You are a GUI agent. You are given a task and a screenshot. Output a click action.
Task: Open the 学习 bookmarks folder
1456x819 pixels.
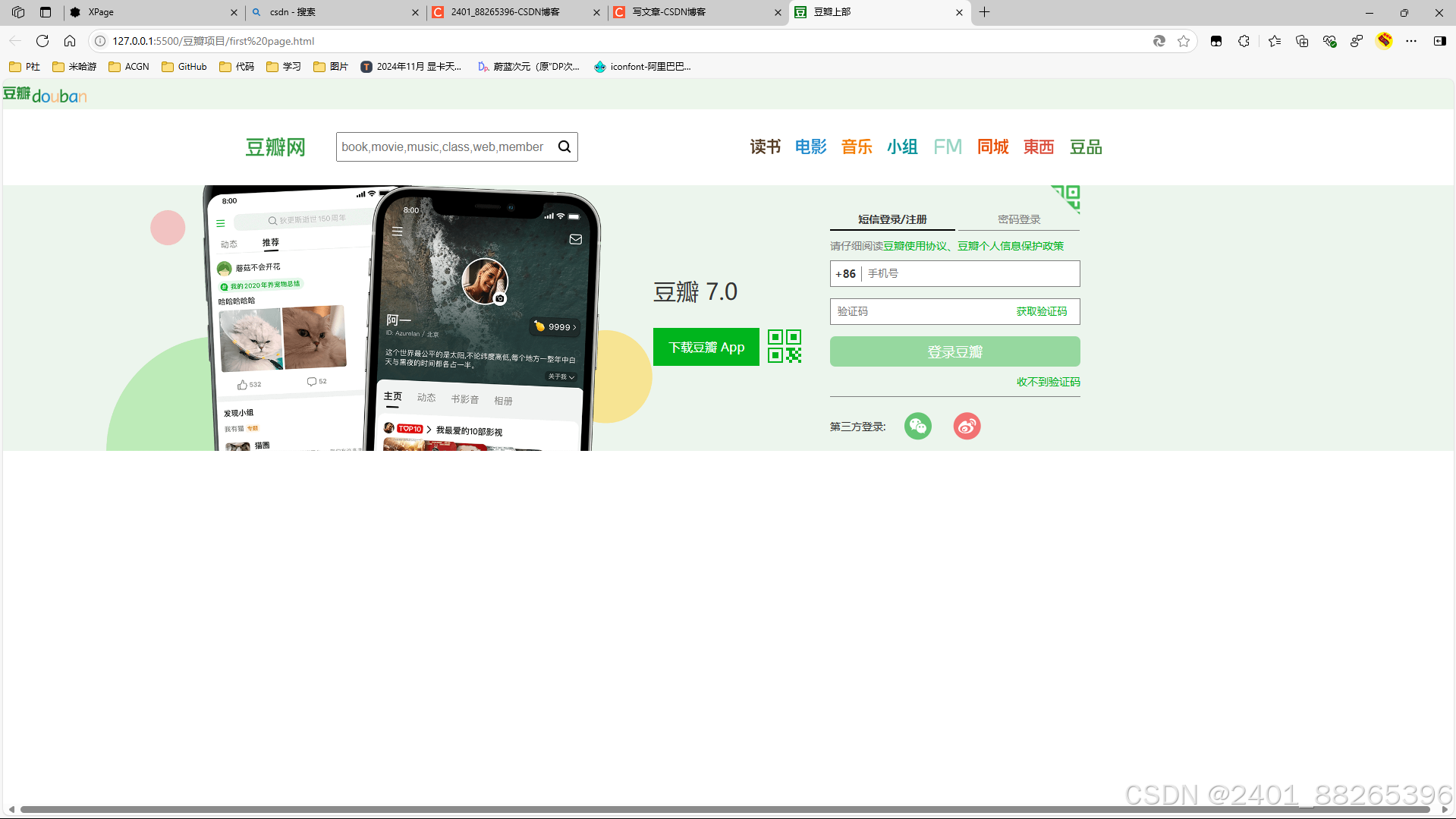284,67
